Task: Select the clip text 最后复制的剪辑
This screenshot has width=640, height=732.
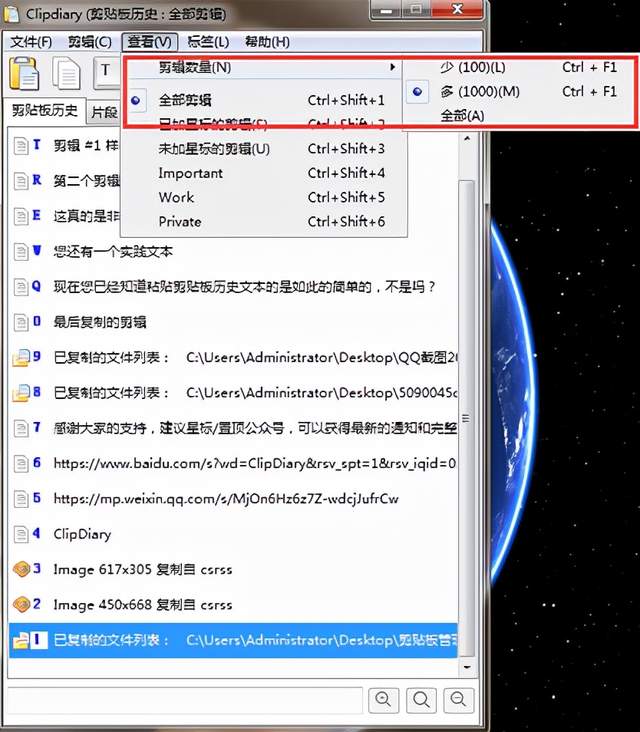Action: pos(100,323)
